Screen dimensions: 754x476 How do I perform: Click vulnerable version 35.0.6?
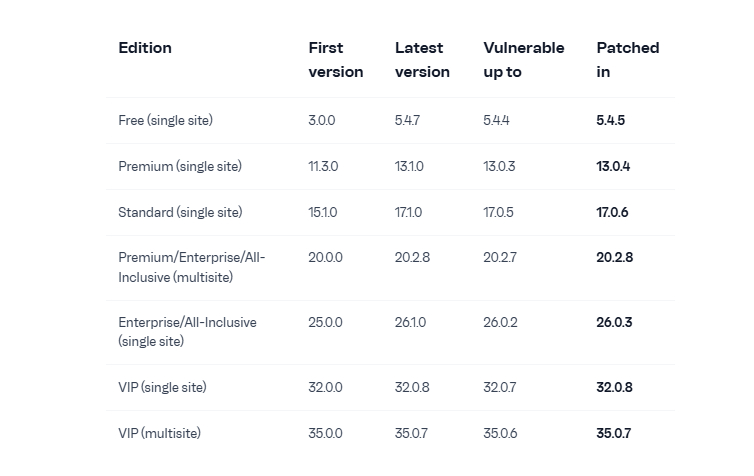pos(500,433)
